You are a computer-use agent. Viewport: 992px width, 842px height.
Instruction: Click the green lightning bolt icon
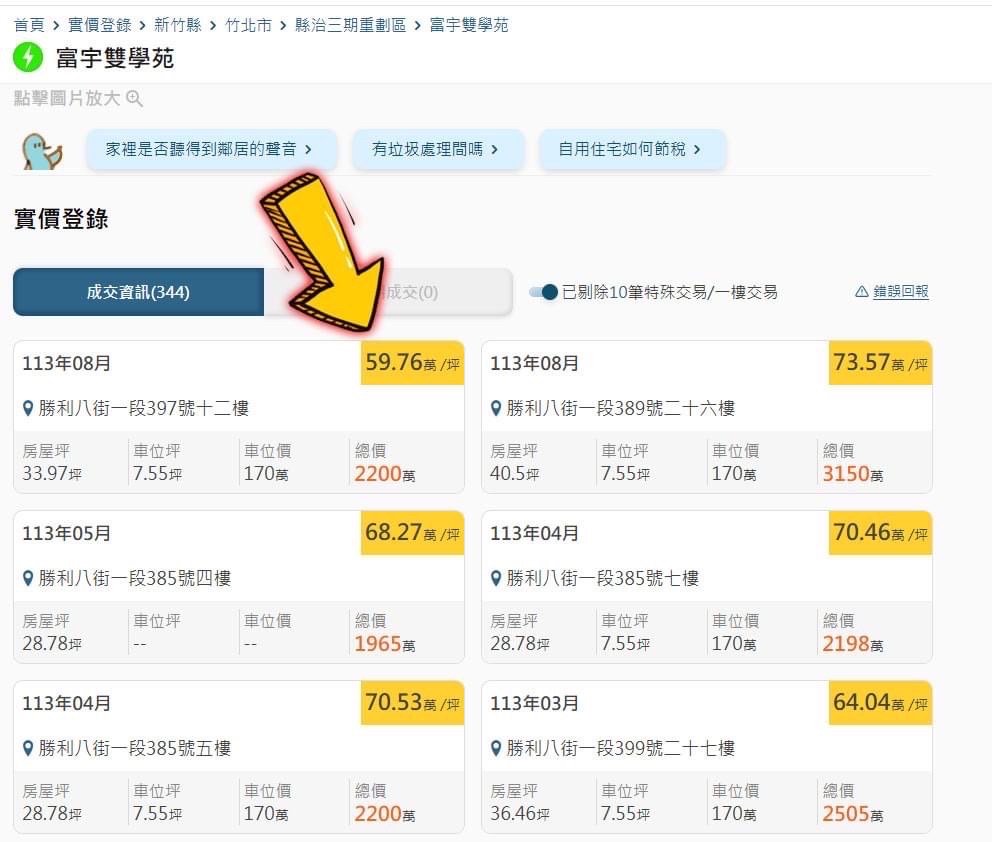[28, 58]
